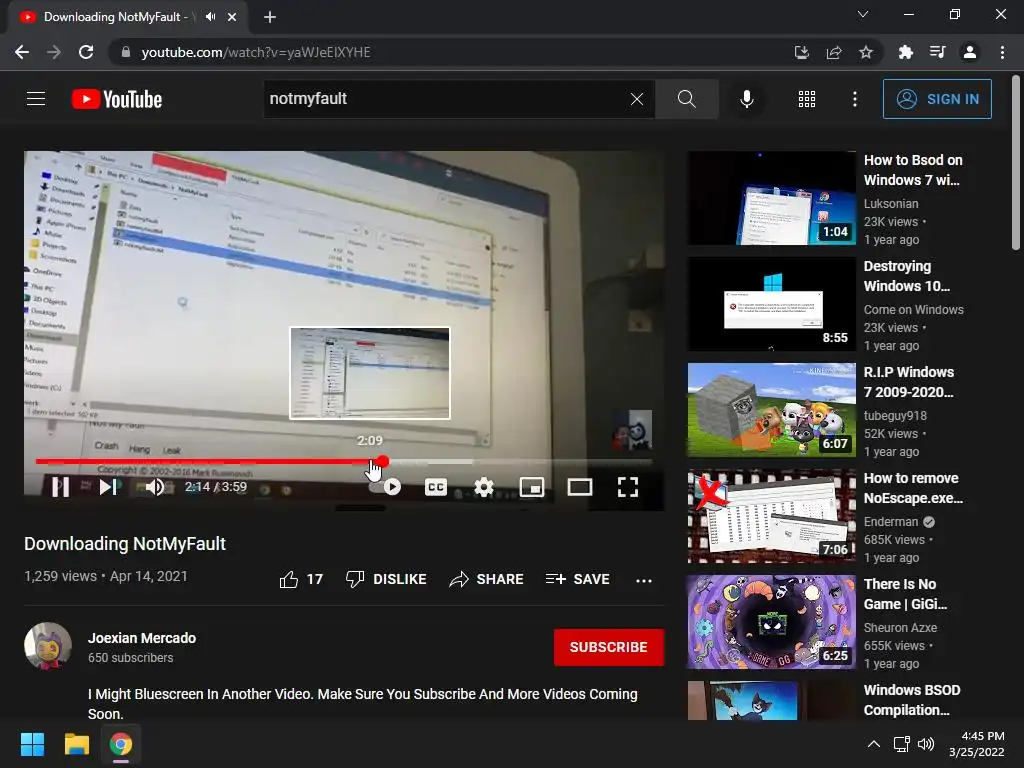The height and width of the screenshot is (768, 1024).
Task: Switch to theater mode
Action: point(580,487)
